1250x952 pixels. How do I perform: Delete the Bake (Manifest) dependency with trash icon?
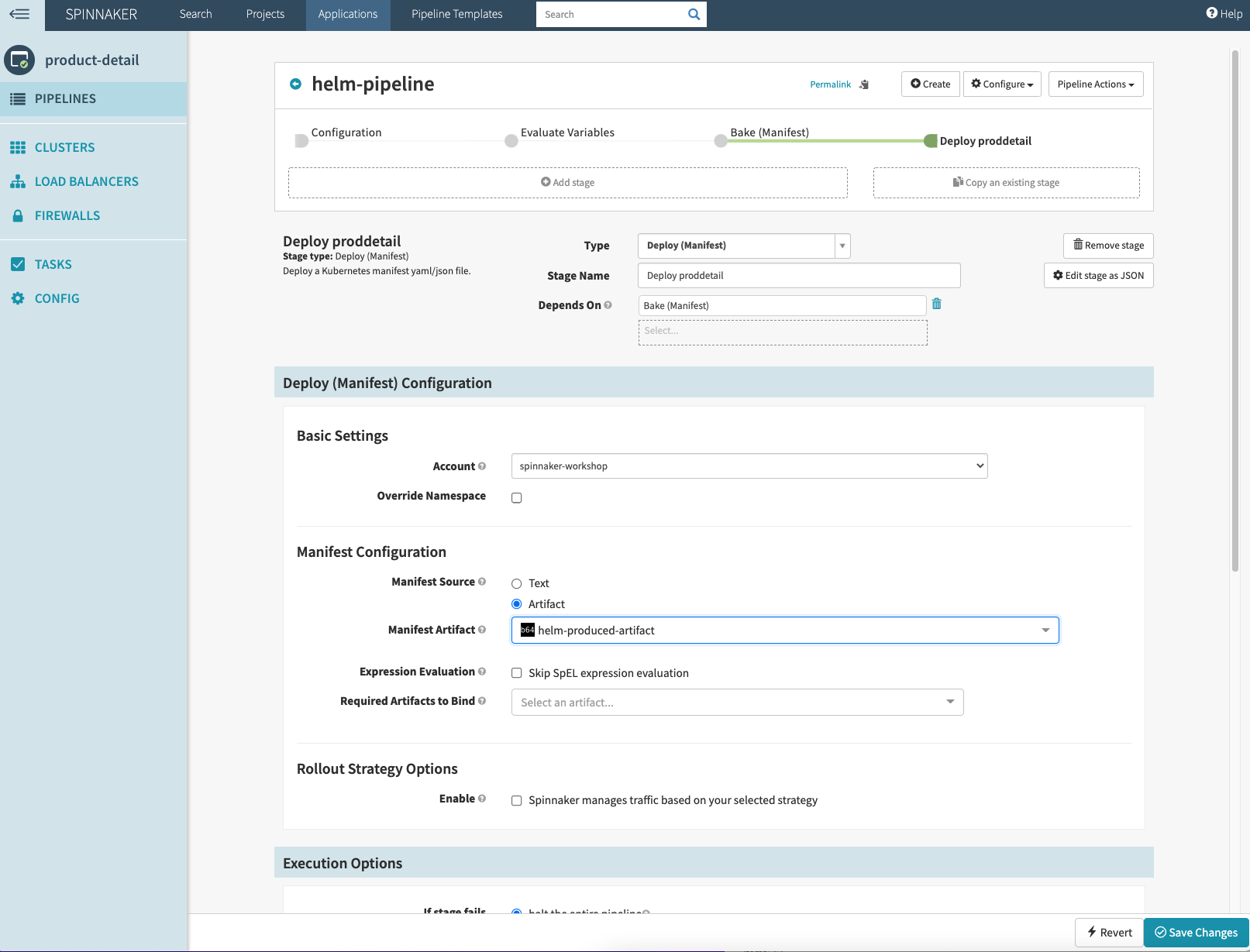(936, 304)
